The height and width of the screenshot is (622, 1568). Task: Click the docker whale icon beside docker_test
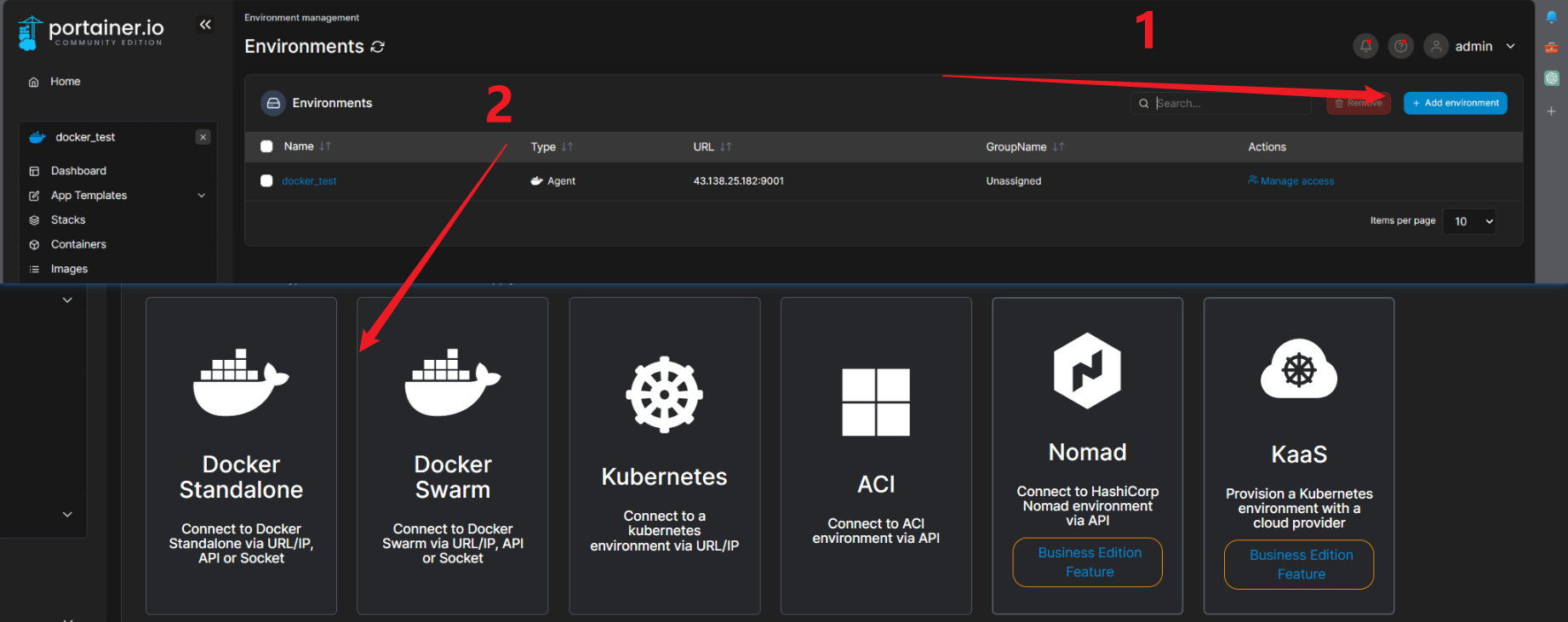(37, 137)
